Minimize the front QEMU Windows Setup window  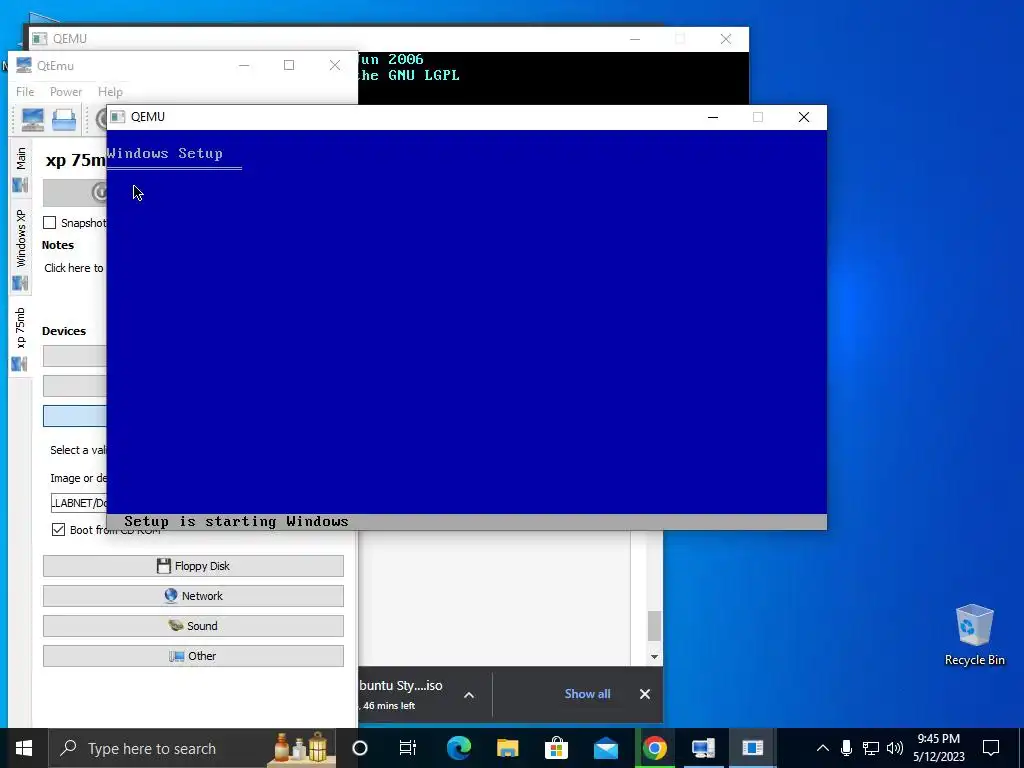pos(713,117)
